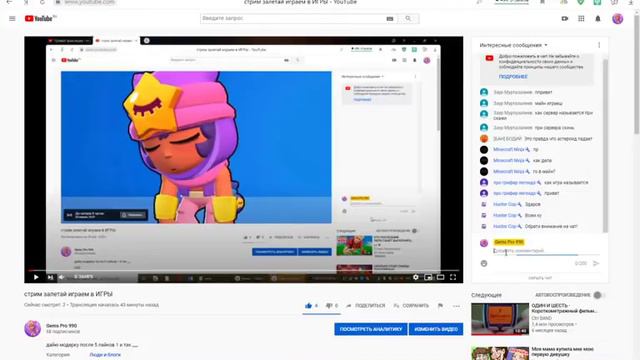This screenshot has width=640, height=360.
Task: Click the СКРЫТЬ ЧАТ hide chat button
Action: pos(540,278)
